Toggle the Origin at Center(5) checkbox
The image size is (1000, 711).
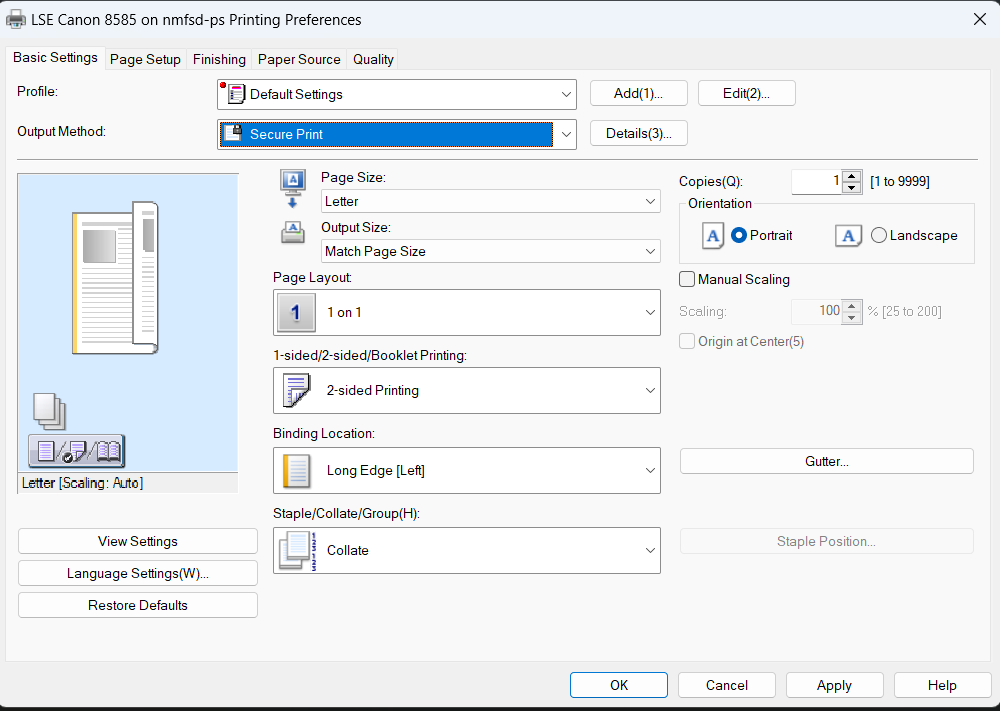[x=687, y=341]
